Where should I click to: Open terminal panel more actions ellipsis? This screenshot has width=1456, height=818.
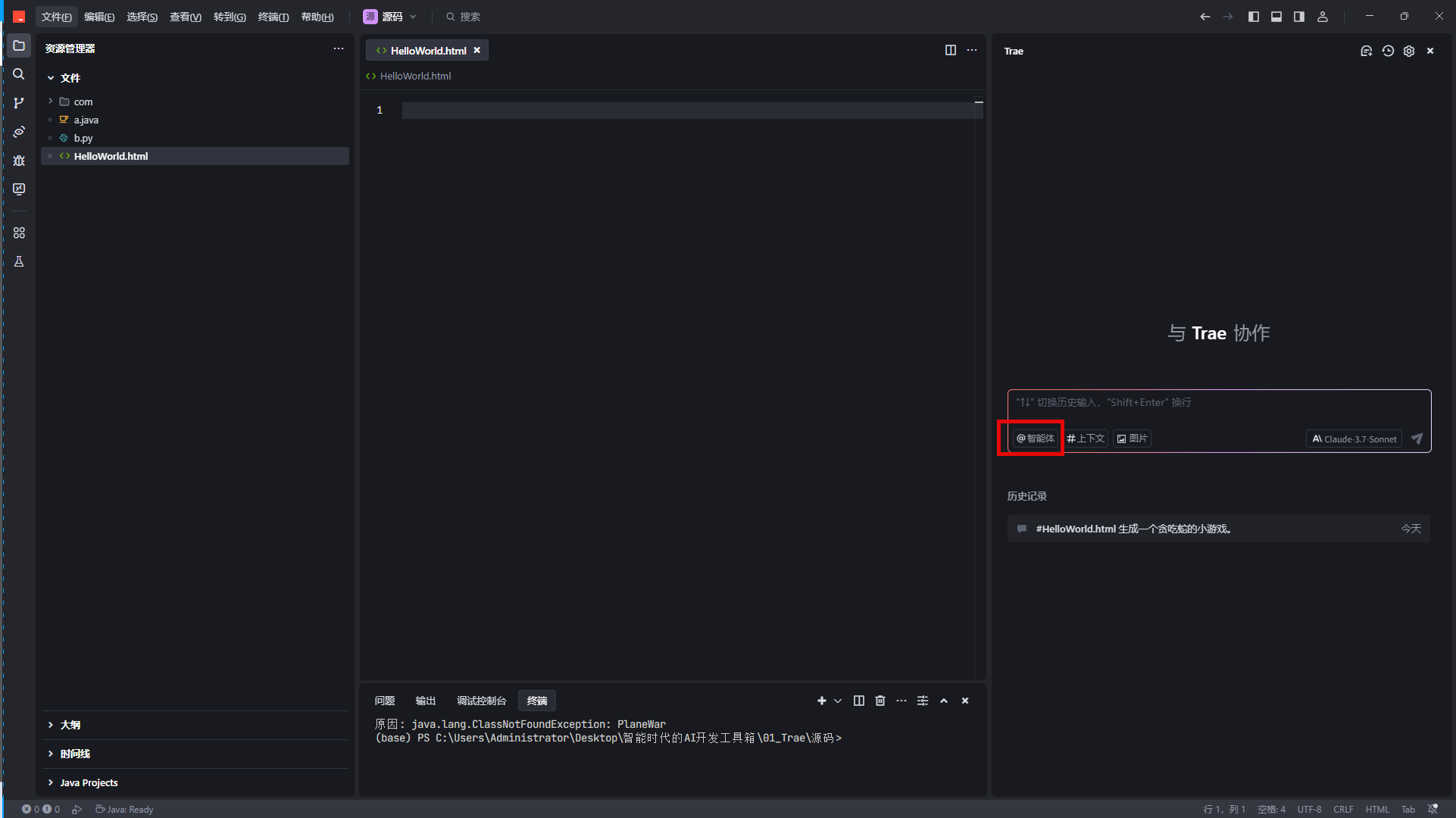901,701
